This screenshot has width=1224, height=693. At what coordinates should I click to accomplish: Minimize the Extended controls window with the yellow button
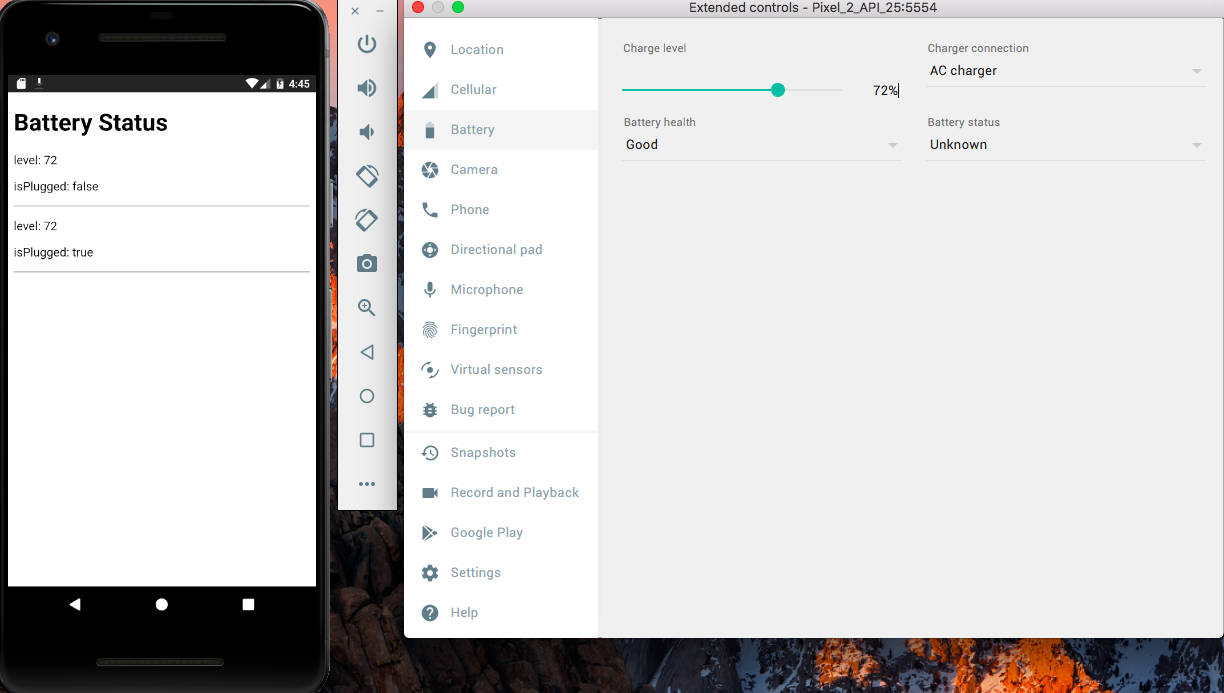tap(438, 7)
